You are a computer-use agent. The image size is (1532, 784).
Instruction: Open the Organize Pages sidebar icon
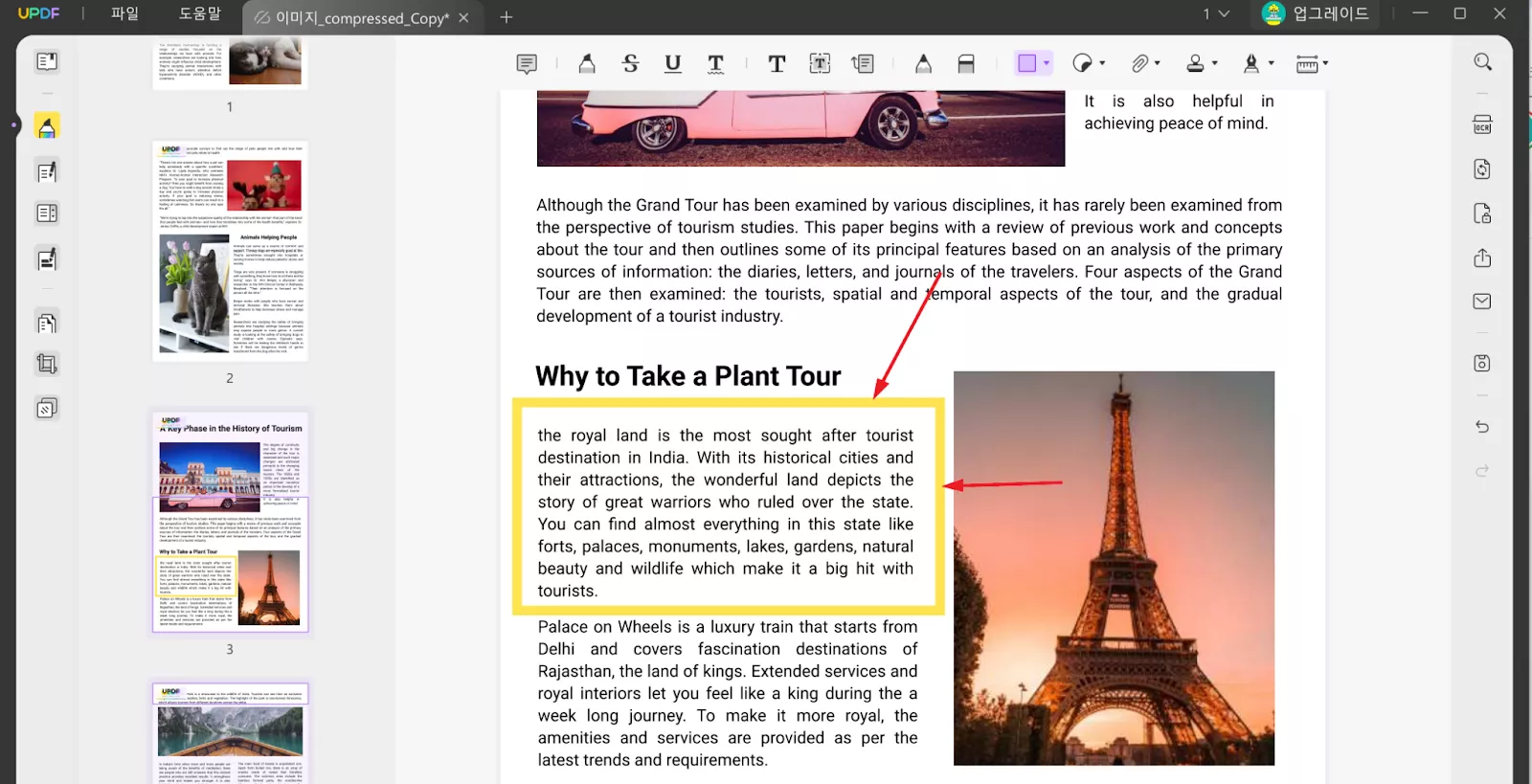(x=47, y=323)
